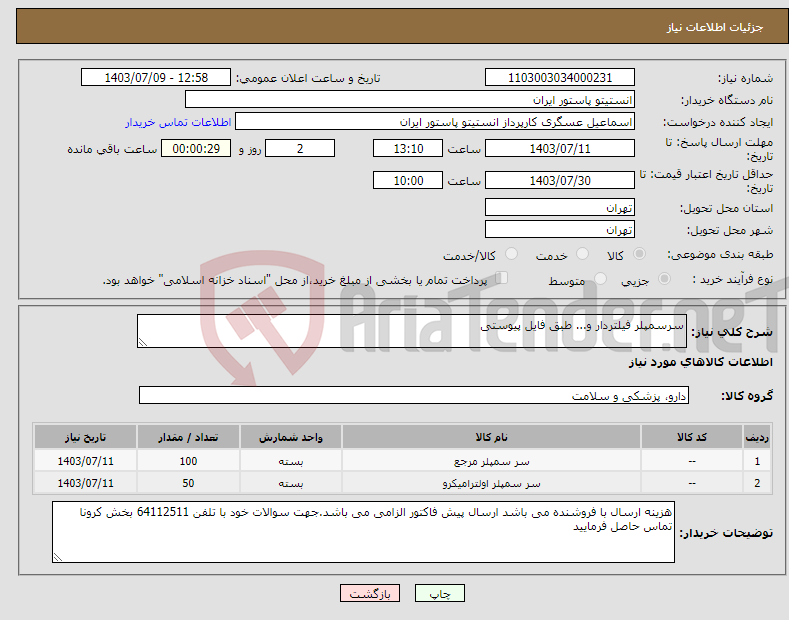This screenshot has width=789, height=620.
Task: Click quantity cell 100
Action: click(x=188, y=461)
